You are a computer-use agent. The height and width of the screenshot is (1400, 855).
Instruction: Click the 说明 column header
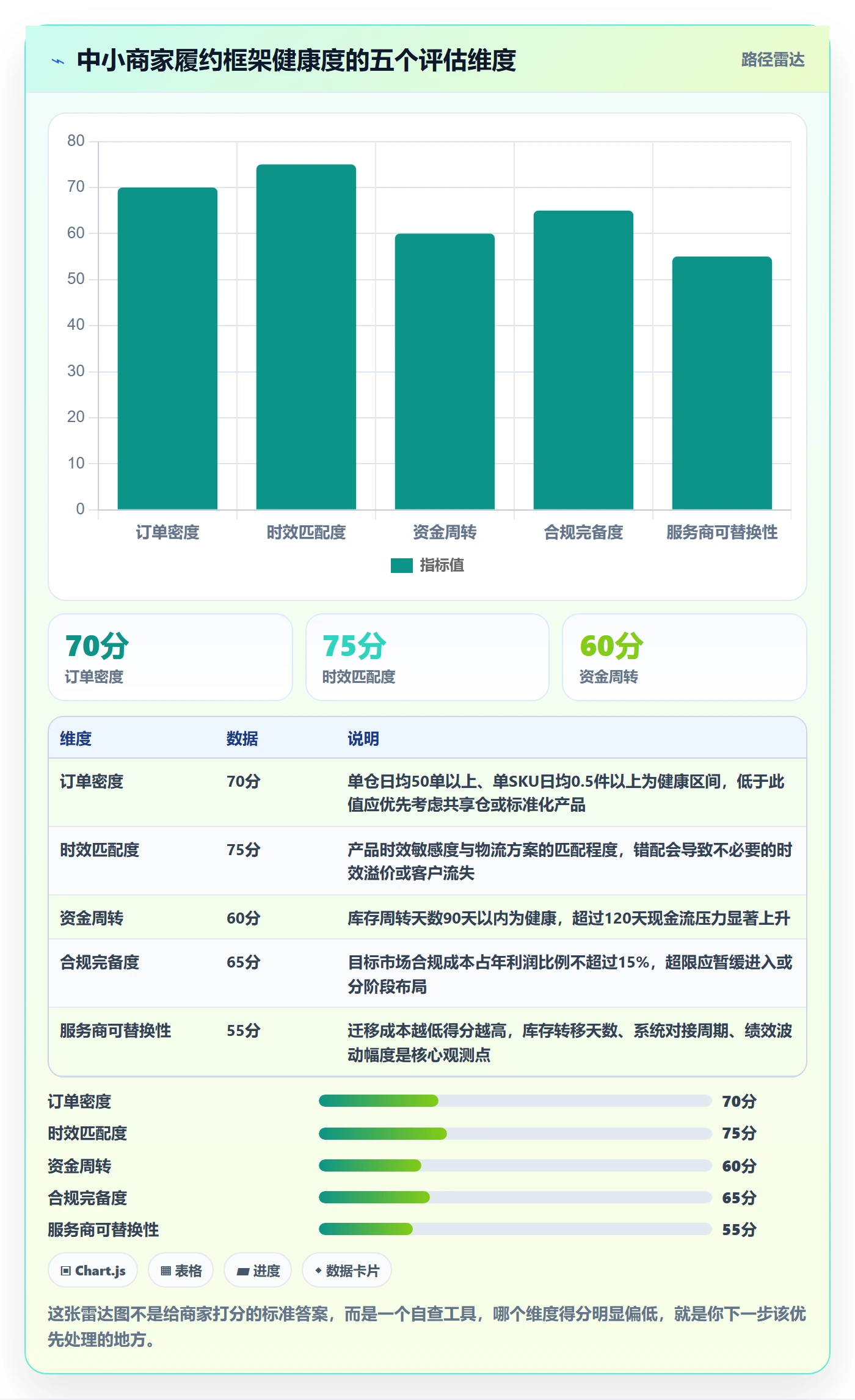tap(363, 738)
